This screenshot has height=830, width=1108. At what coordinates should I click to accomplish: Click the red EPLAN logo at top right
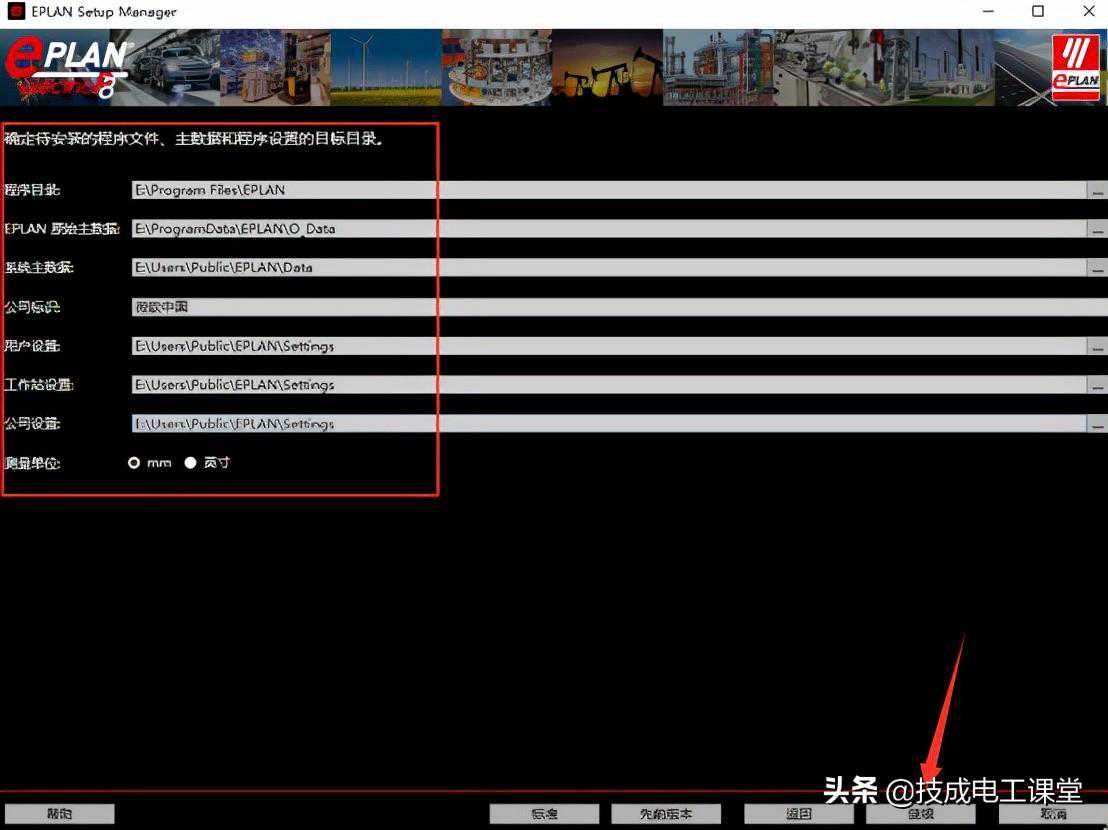click(1075, 68)
